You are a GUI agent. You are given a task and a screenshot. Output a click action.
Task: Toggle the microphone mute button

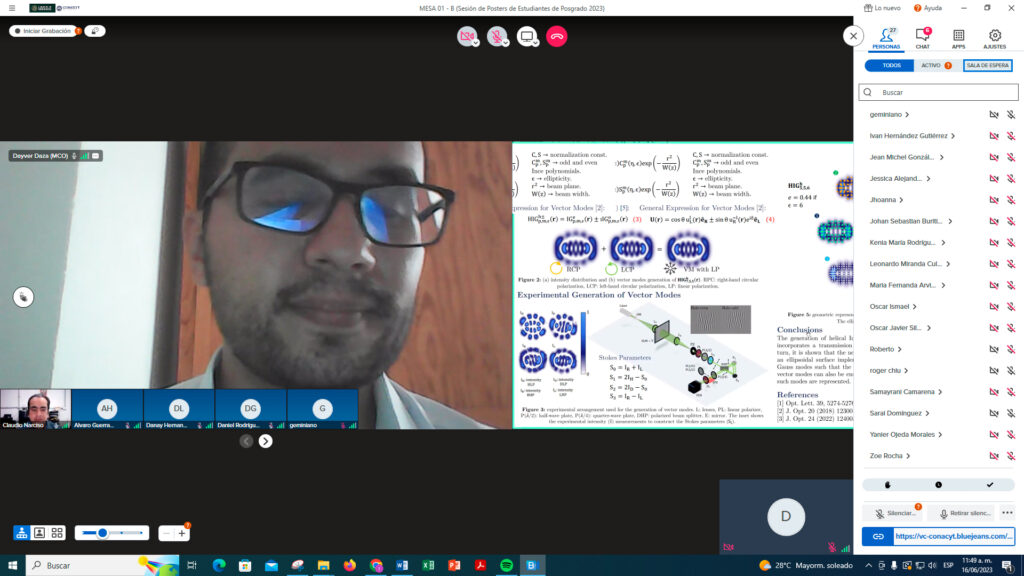click(497, 36)
